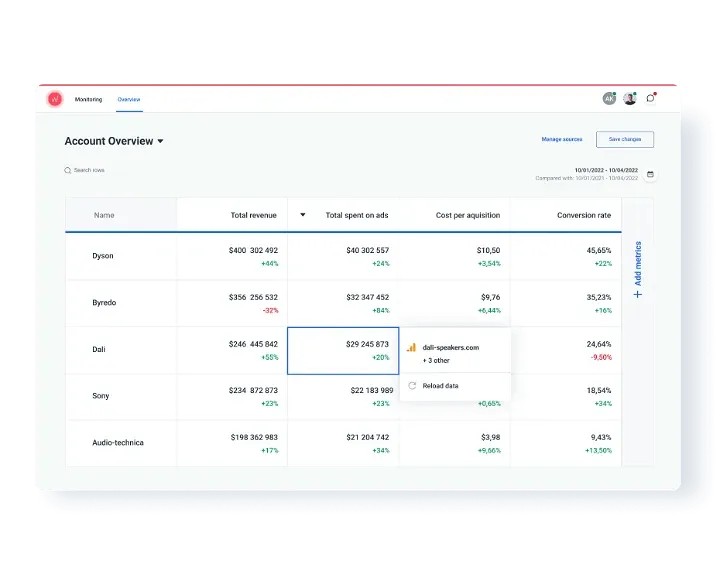Click Dali conversion rate 24,64%
720x574 pixels.
599,344
